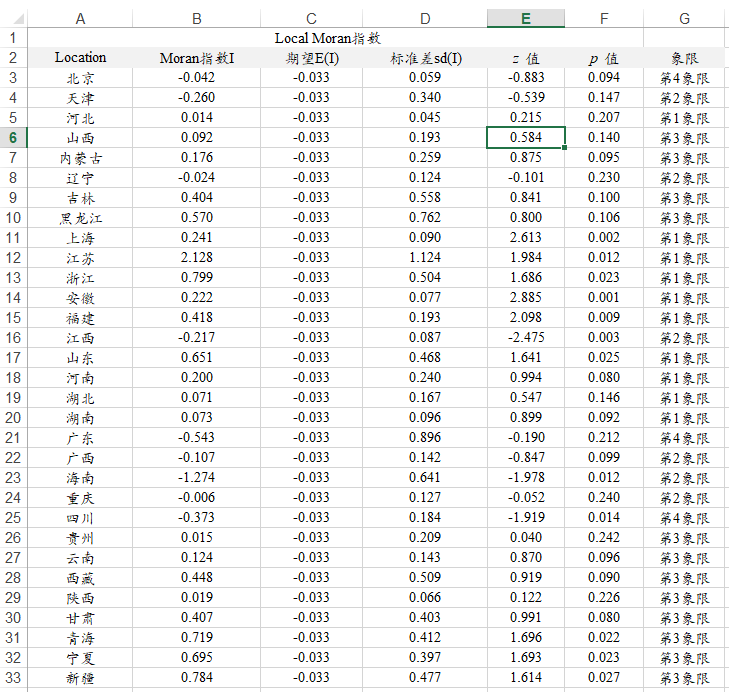The width and height of the screenshot is (729, 692).
Task: Select the cell containing 新疆
Action: pyautogui.click(x=80, y=678)
